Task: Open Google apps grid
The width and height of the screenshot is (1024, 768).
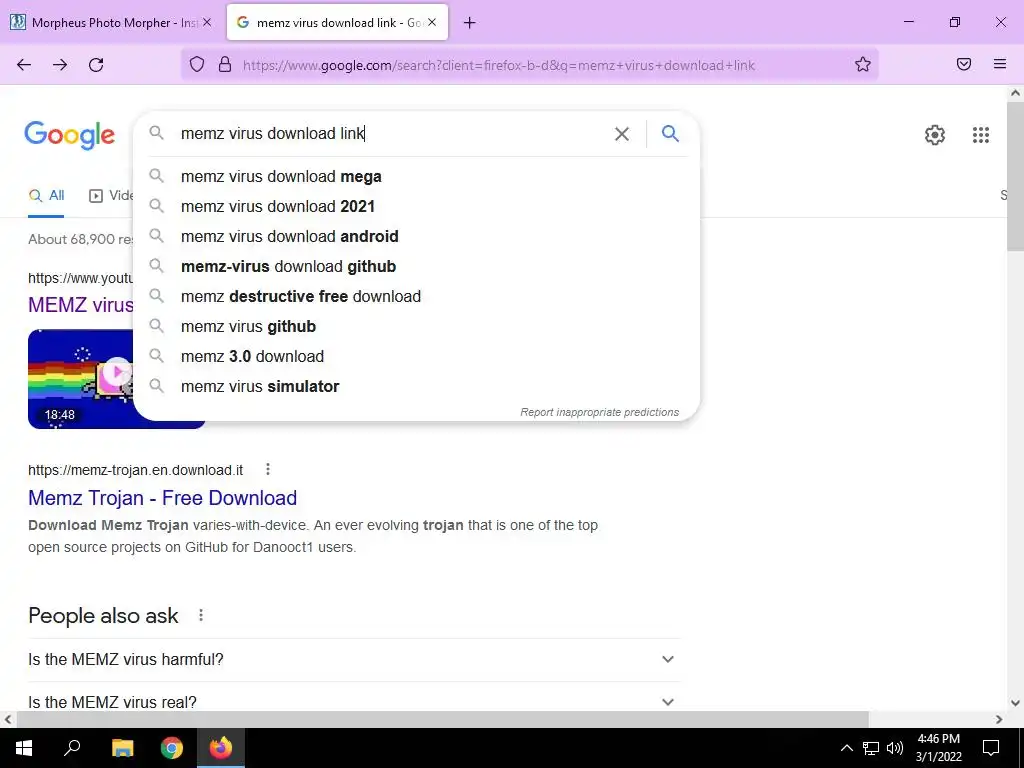Action: coord(981,135)
